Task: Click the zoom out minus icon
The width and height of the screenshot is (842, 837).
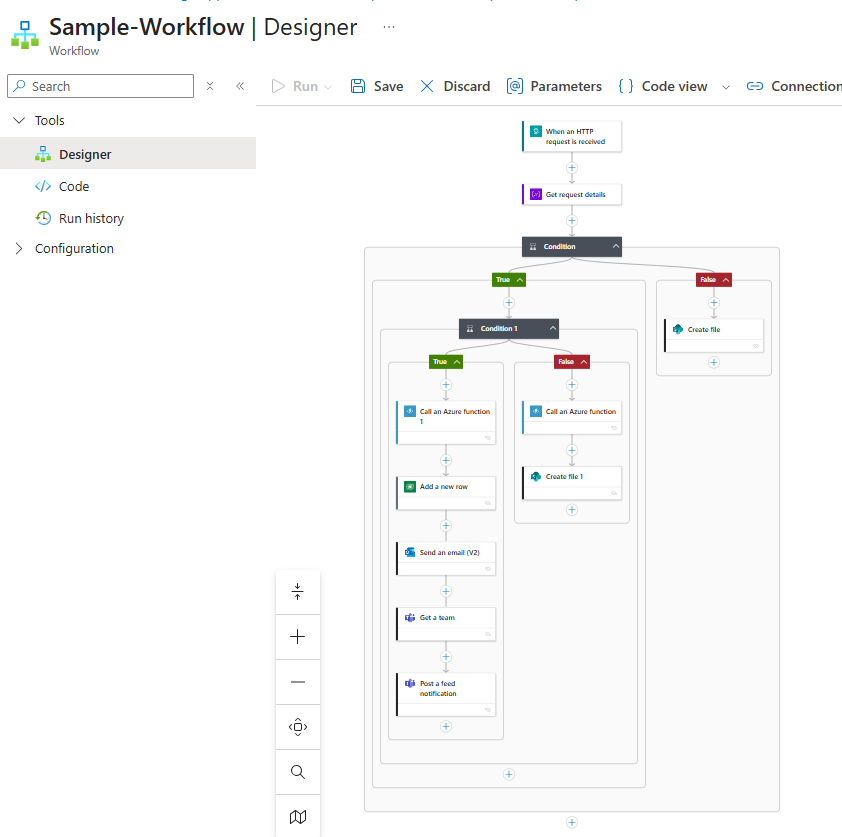Action: click(298, 682)
